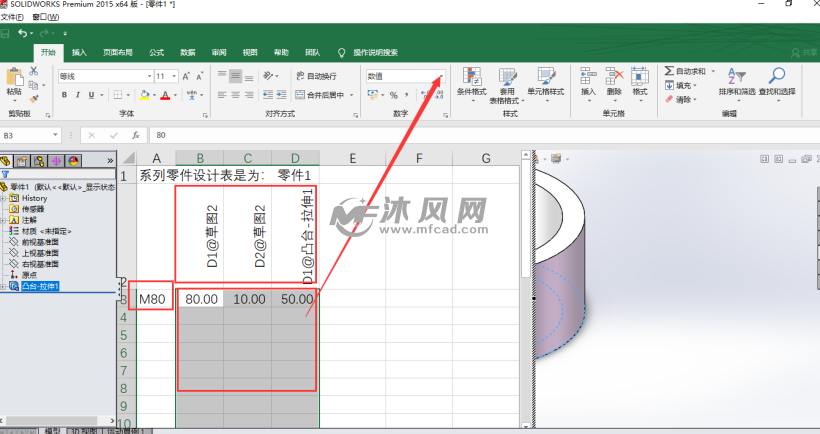Click the Cut scissors icon
The image size is (820, 434).
point(34,71)
